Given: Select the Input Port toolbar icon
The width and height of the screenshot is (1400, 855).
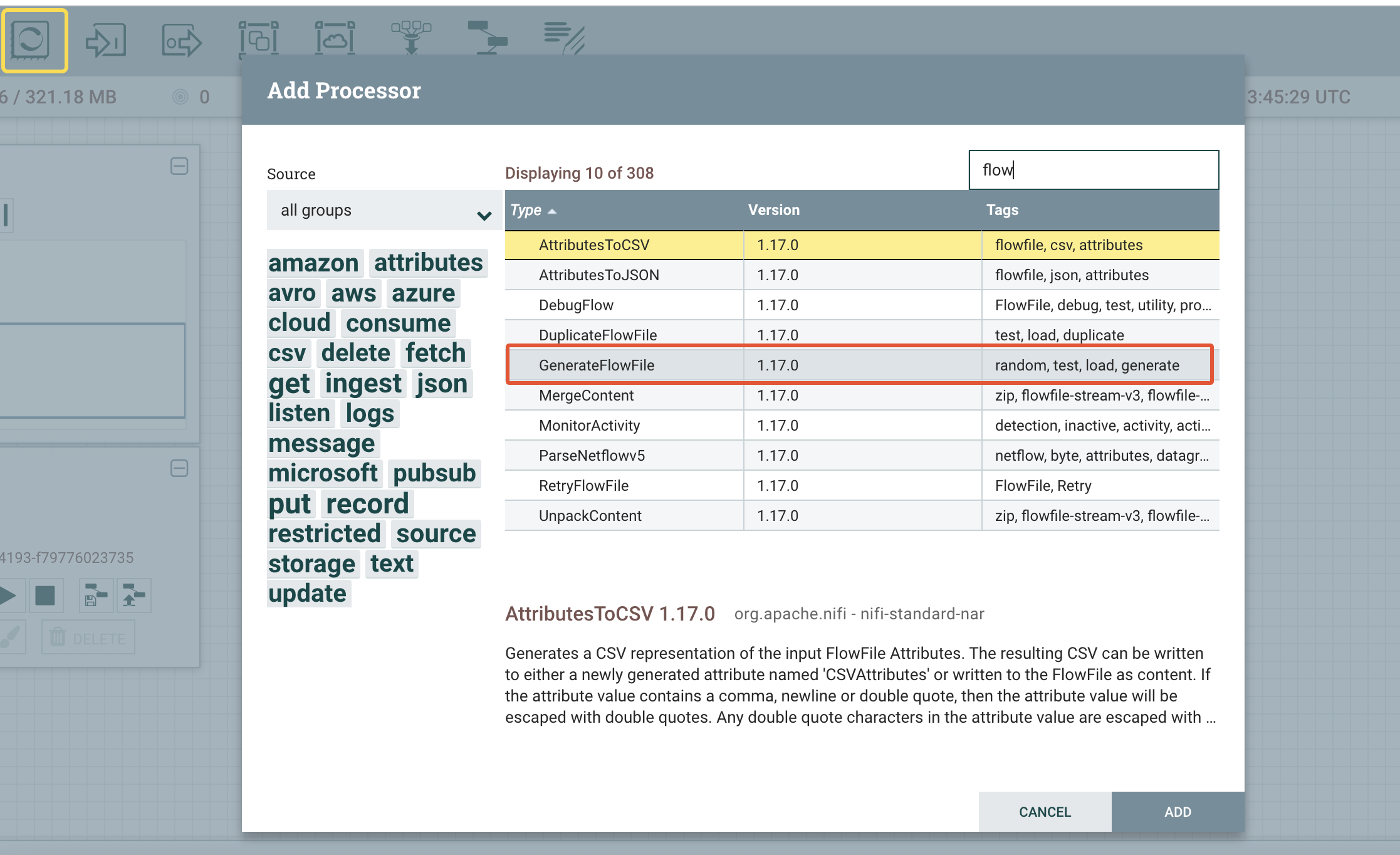Looking at the screenshot, I should point(106,41).
